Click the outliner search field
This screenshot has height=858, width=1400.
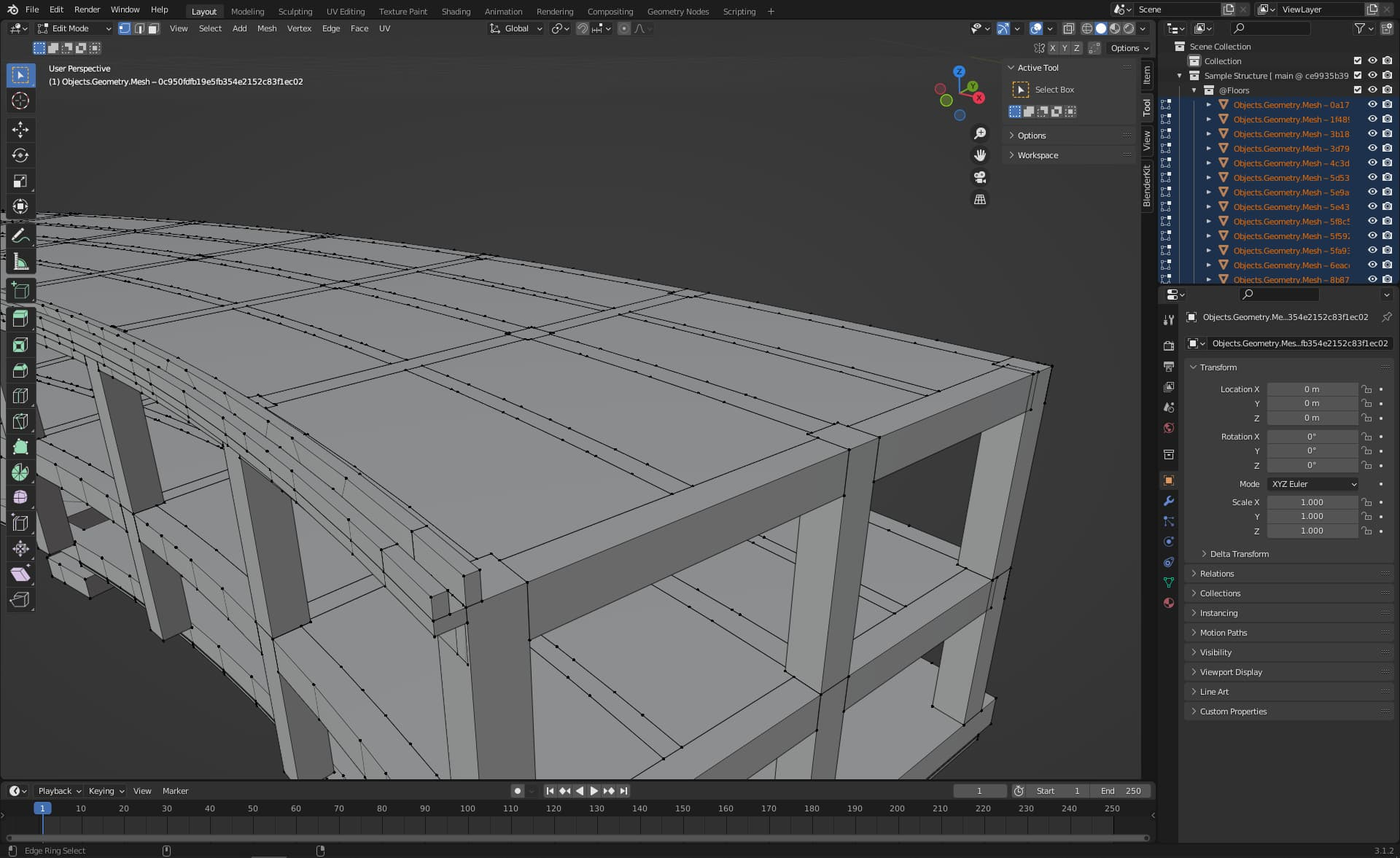1269,28
